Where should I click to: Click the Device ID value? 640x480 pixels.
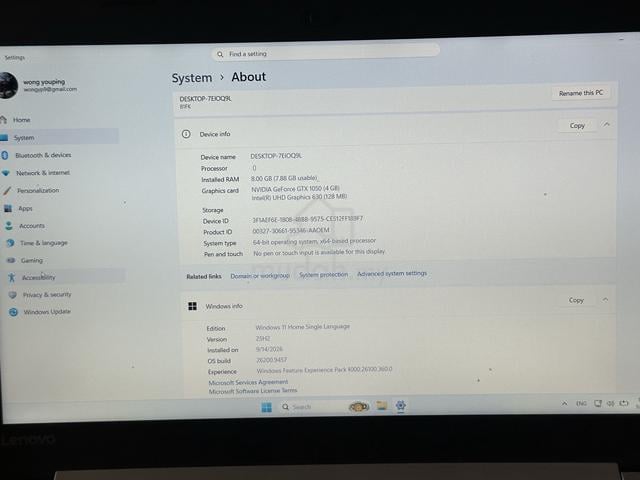[307, 219]
